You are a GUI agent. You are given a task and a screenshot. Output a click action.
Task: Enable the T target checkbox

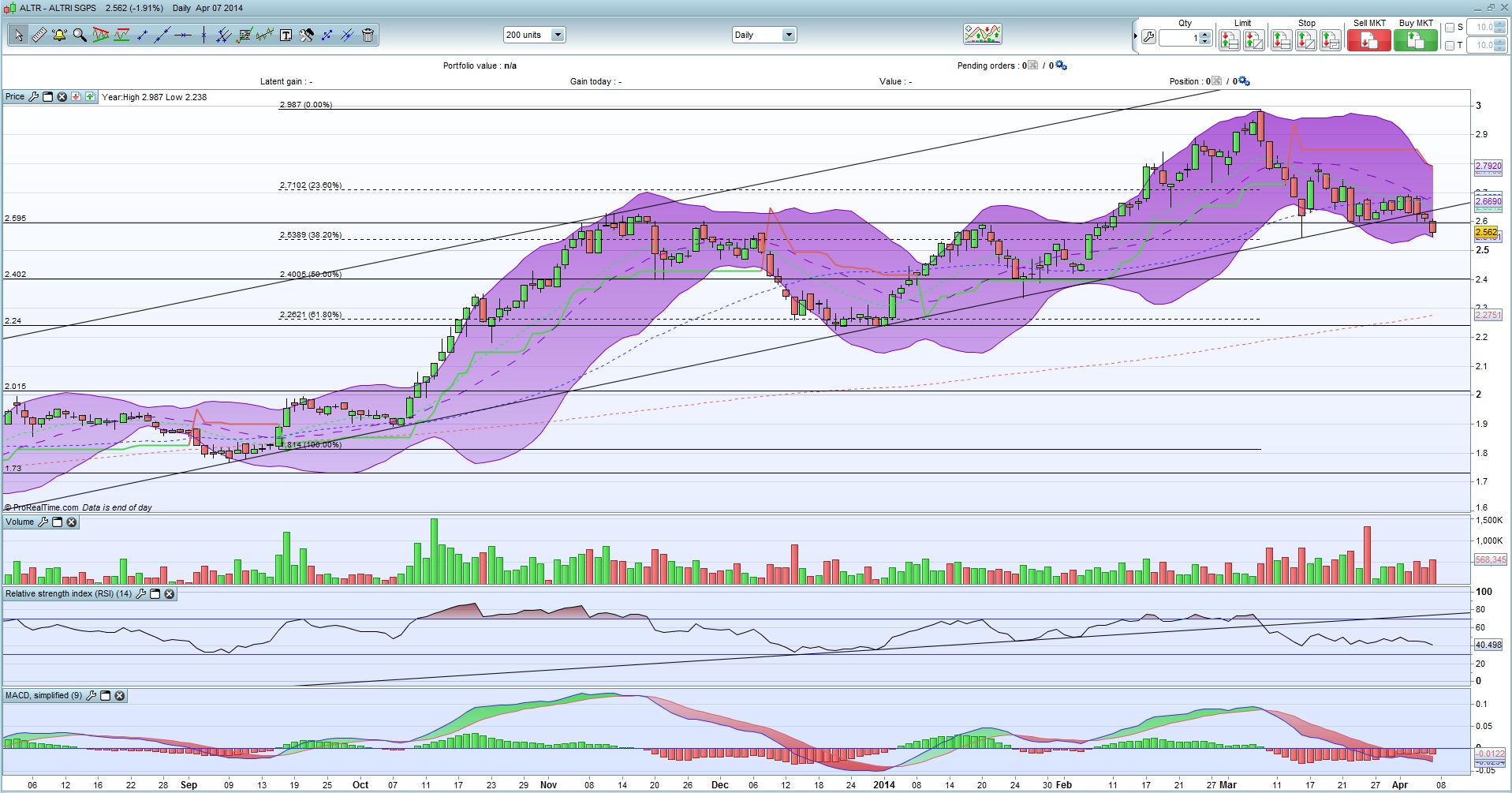point(1450,46)
